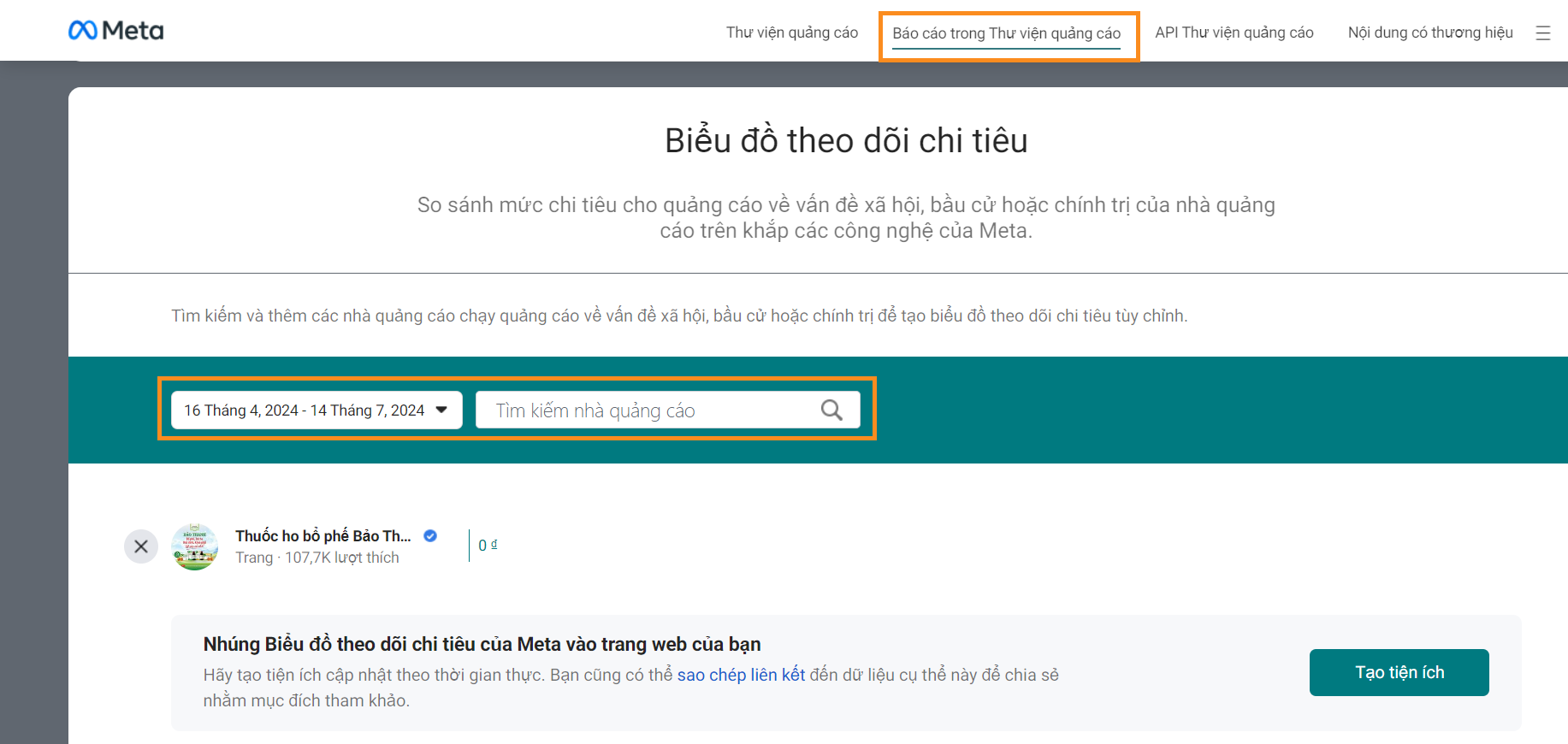Screen dimensions: 1568x744
Task: Click the search magnifier icon
Action: coord(831,410)
